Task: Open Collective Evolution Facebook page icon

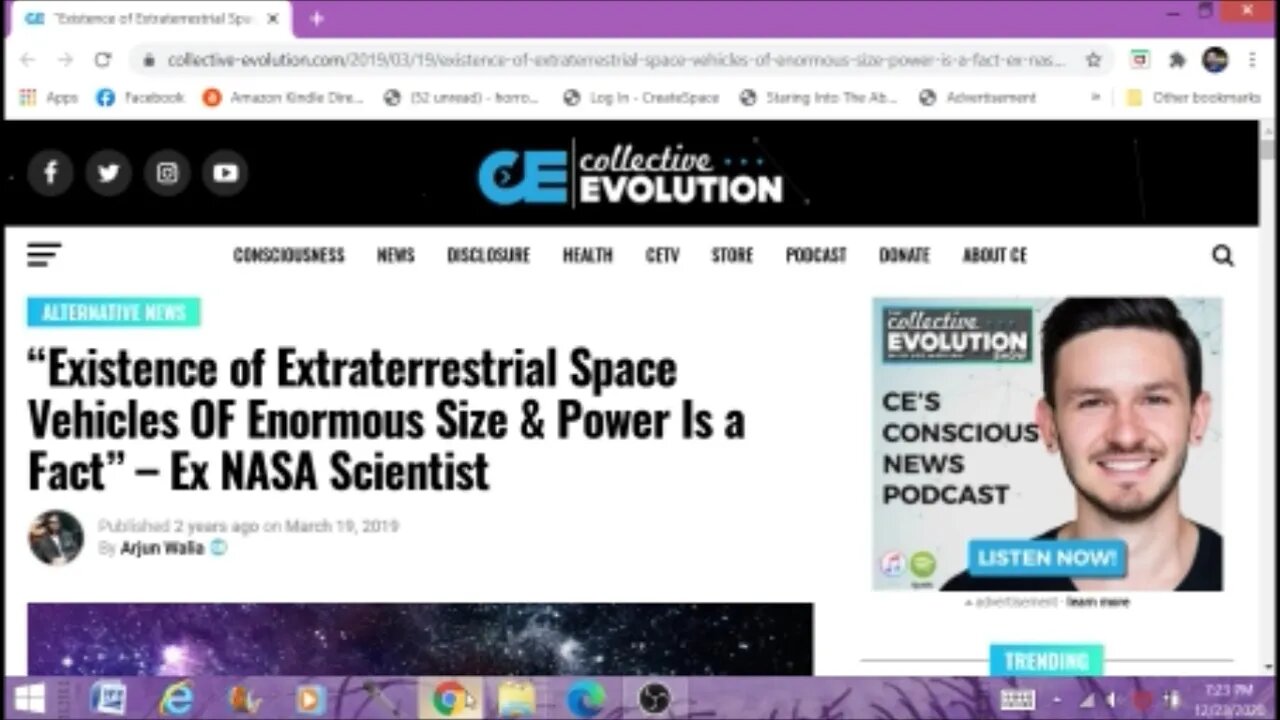Action: tap(50, 173)
